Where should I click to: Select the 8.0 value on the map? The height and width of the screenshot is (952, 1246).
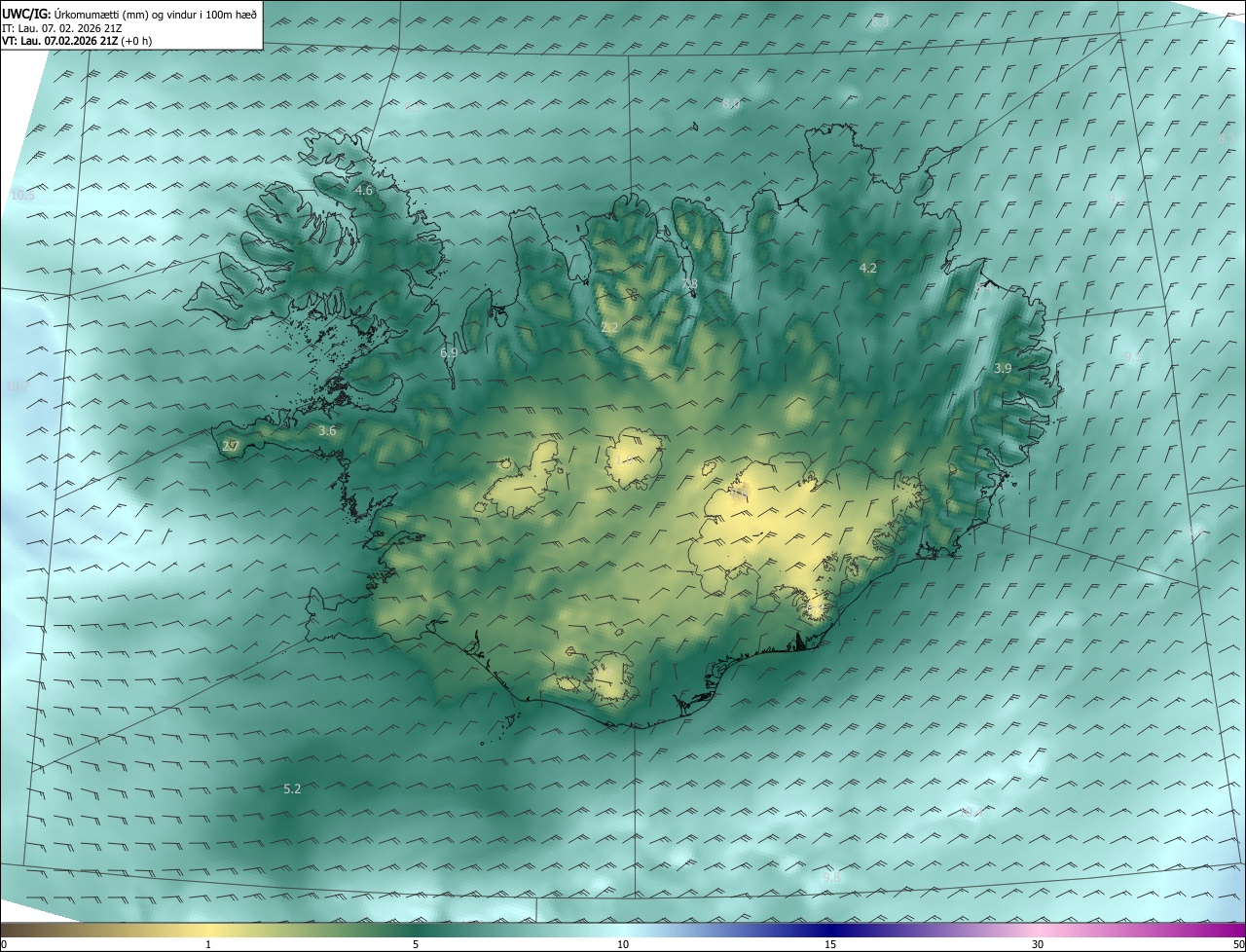732,103
